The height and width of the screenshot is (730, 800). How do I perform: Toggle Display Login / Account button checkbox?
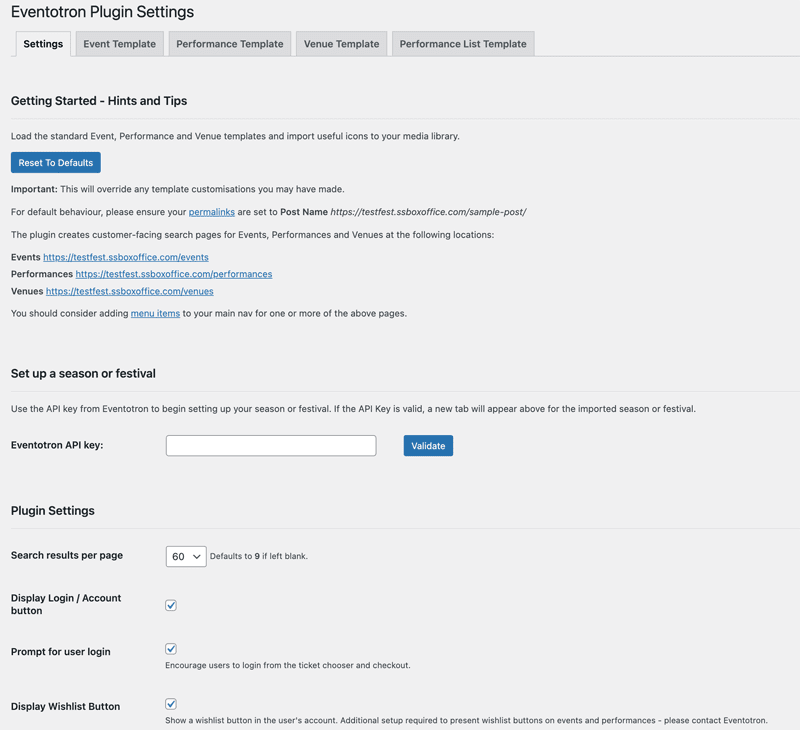coord(171,605)
